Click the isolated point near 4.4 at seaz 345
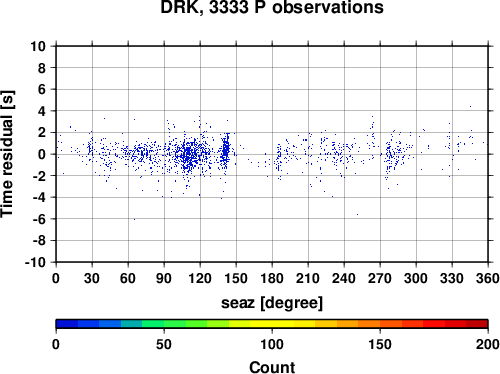The width and height of the screenshot is (500, 374). [x=470, y=106]
